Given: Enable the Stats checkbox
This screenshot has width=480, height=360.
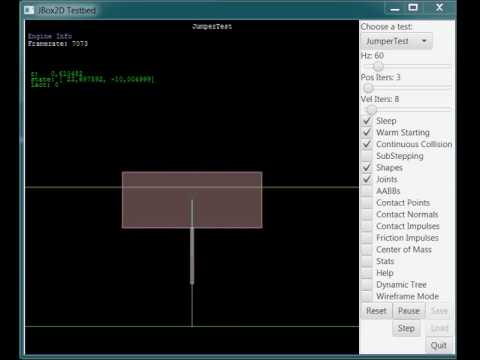Looking at the screenshot, I should point(367,261).
